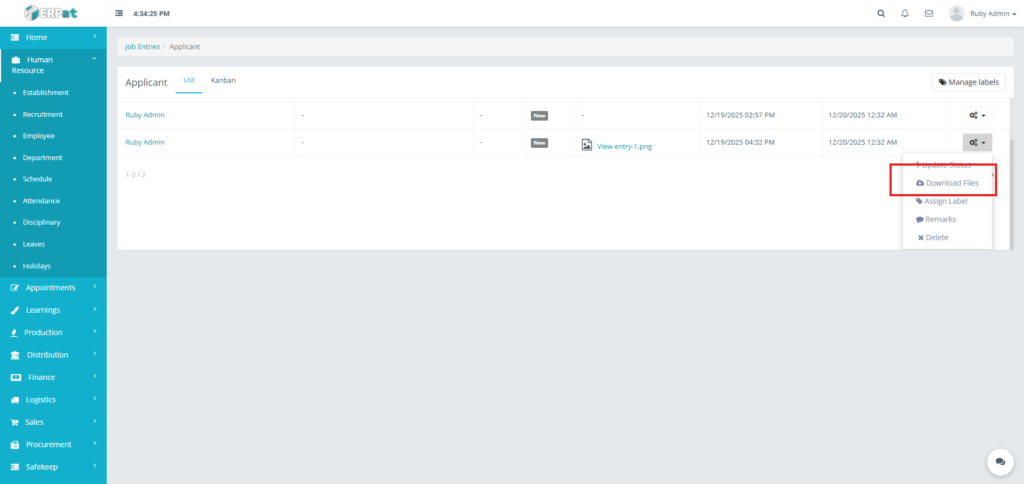Screen dimensions: 1024x484
Task: Click the Sales cart icon
Action: point(15,423)
